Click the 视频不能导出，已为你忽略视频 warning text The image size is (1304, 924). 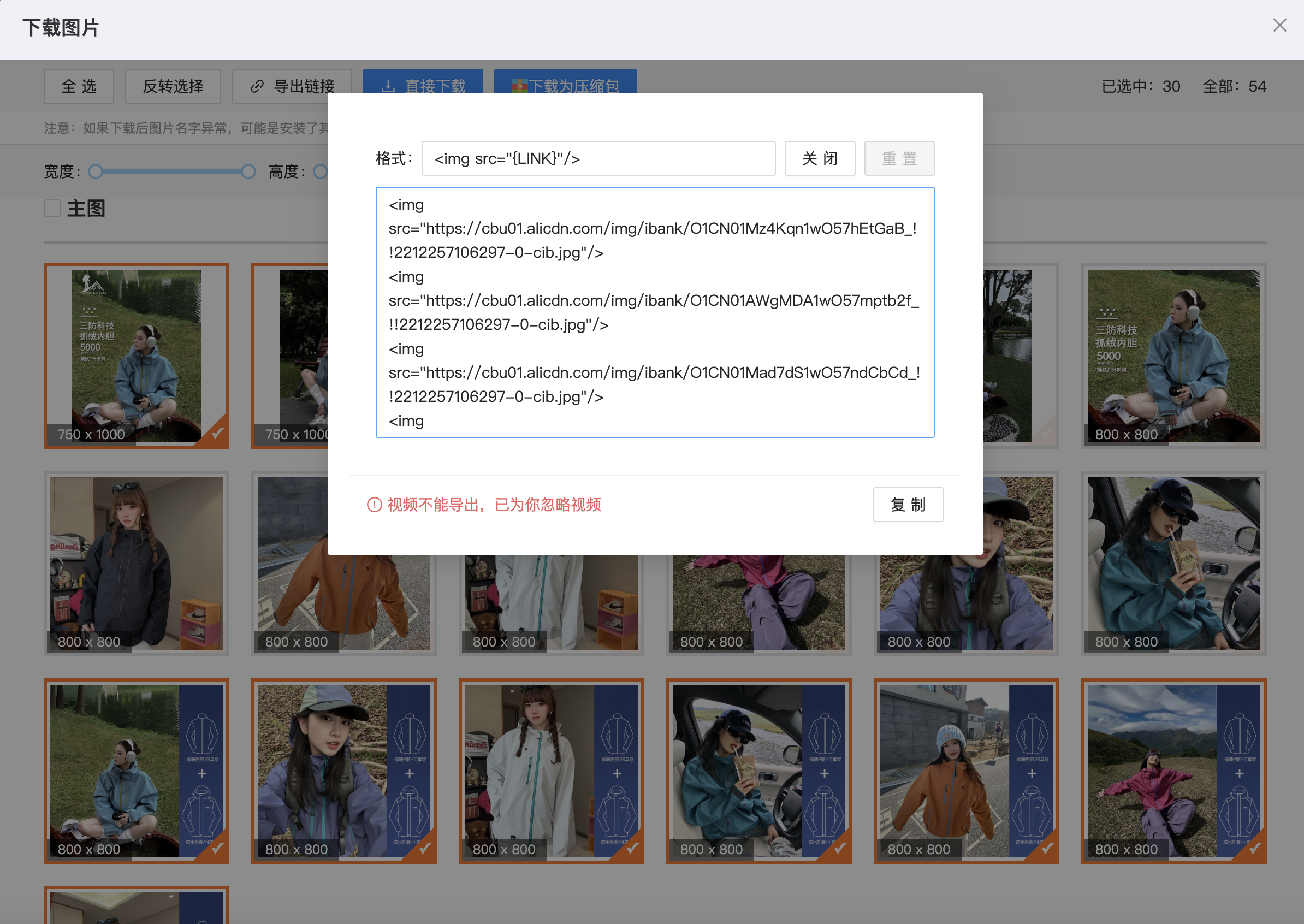[x=494, y=505]
